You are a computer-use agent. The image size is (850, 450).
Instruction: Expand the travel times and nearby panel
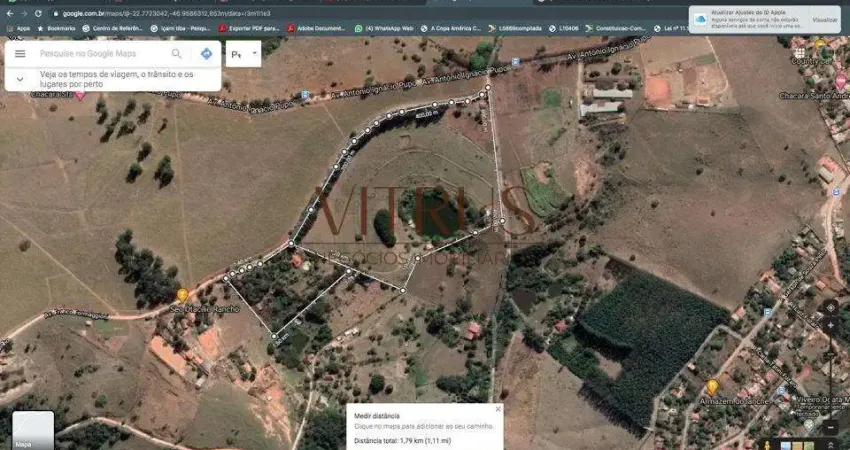[x=20, y=79]
